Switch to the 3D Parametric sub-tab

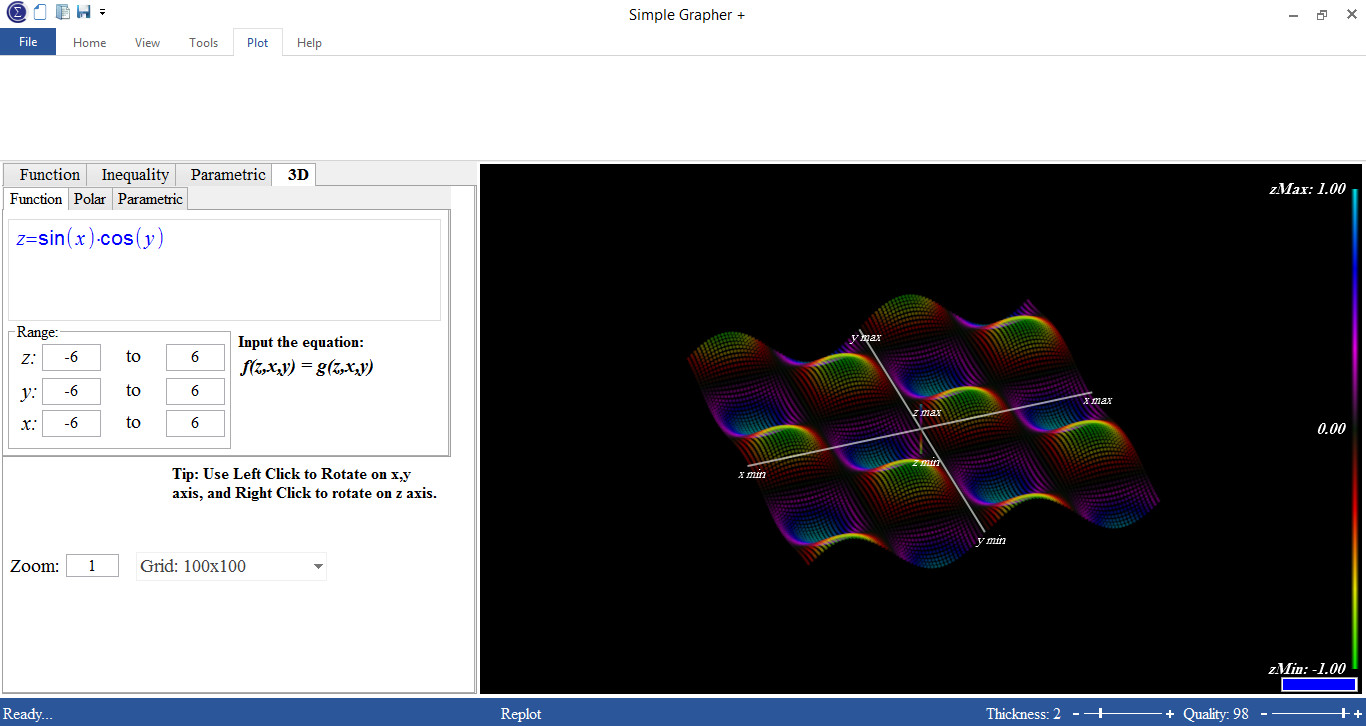[x=150, y=199]
